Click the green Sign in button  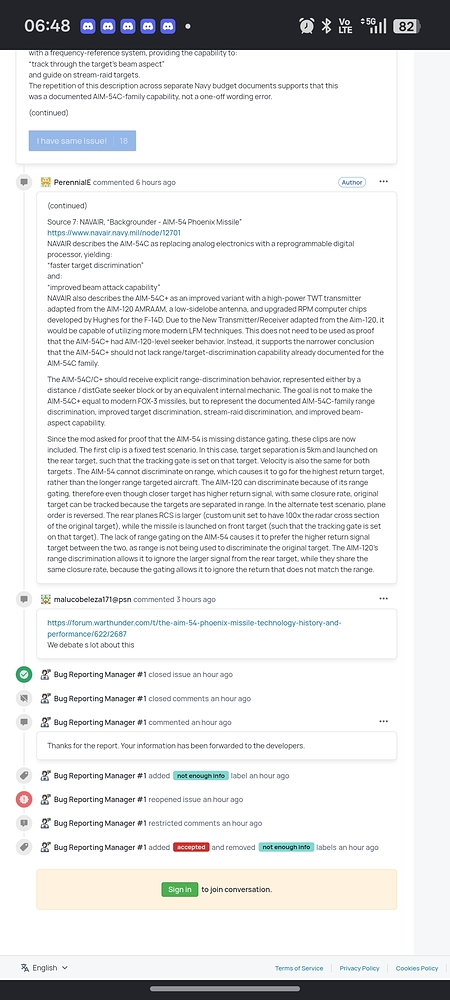pos(180,889)
